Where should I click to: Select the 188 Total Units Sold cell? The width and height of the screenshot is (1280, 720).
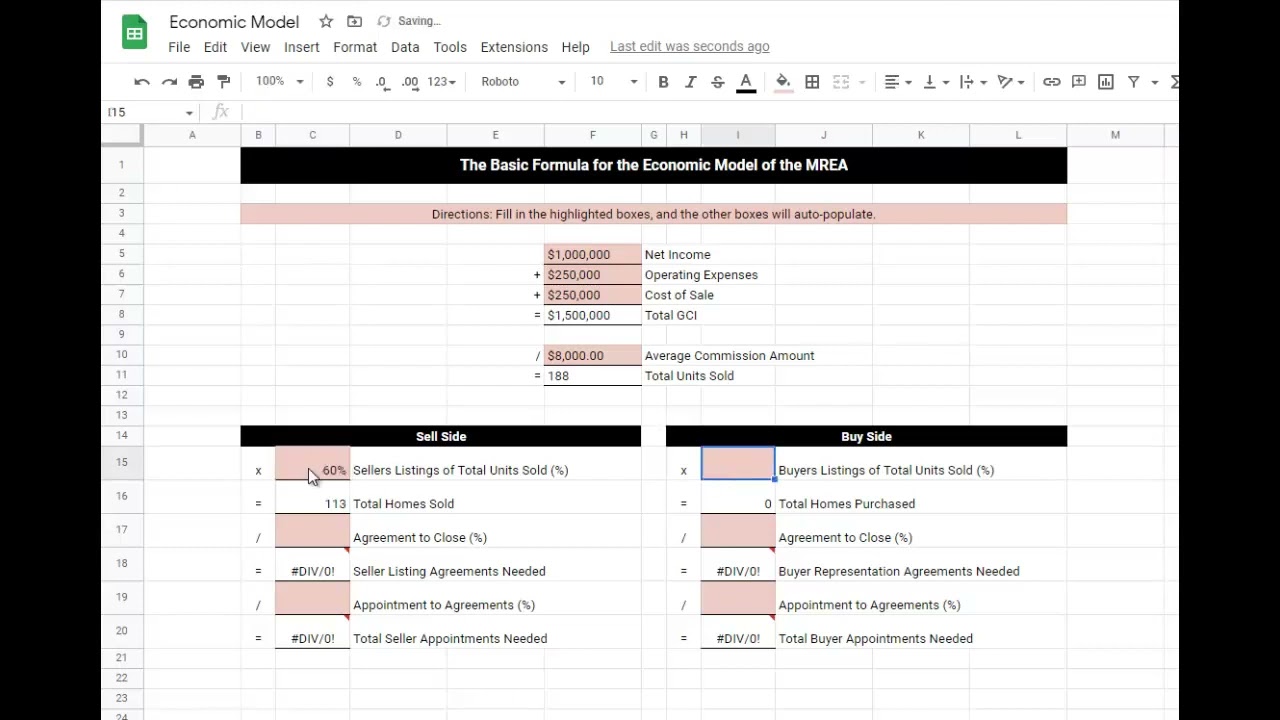[592, 376]
